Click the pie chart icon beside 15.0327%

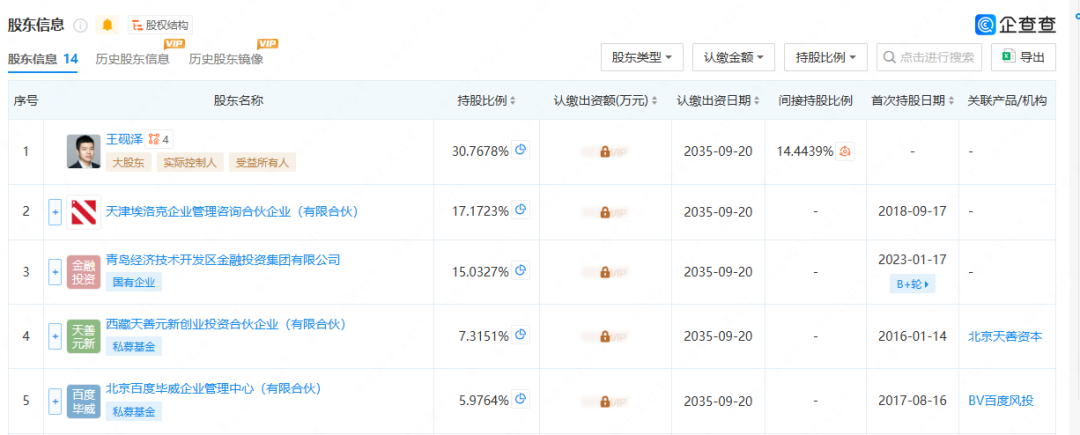[521, 270]
